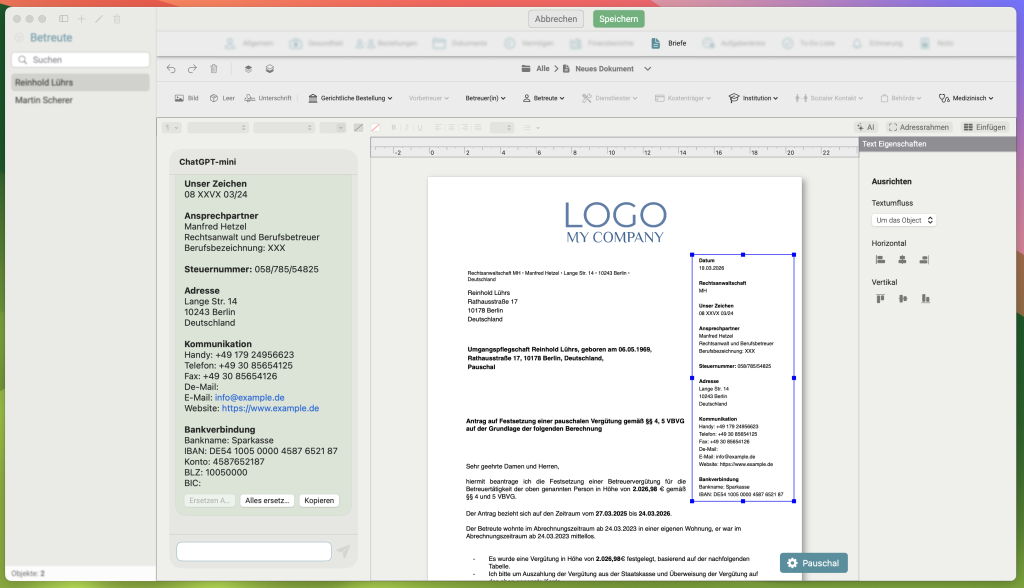Align object vertically to the bottom
This screenshot has width=1024, height=588.
pos(925,298)
